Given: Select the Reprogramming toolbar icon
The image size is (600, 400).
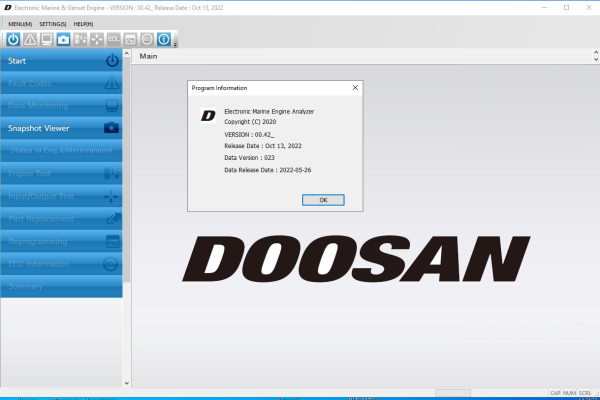Looking at the screenshot, I should [x=130, y=39].
